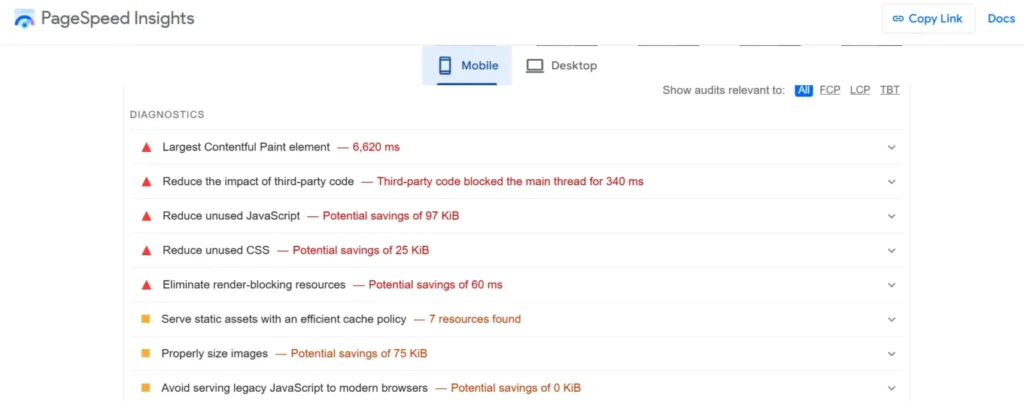Click 'Potential savings of 60 ms'
Image resolution: width=1024 pixels, height=401 pixels.
coord(436,285)
